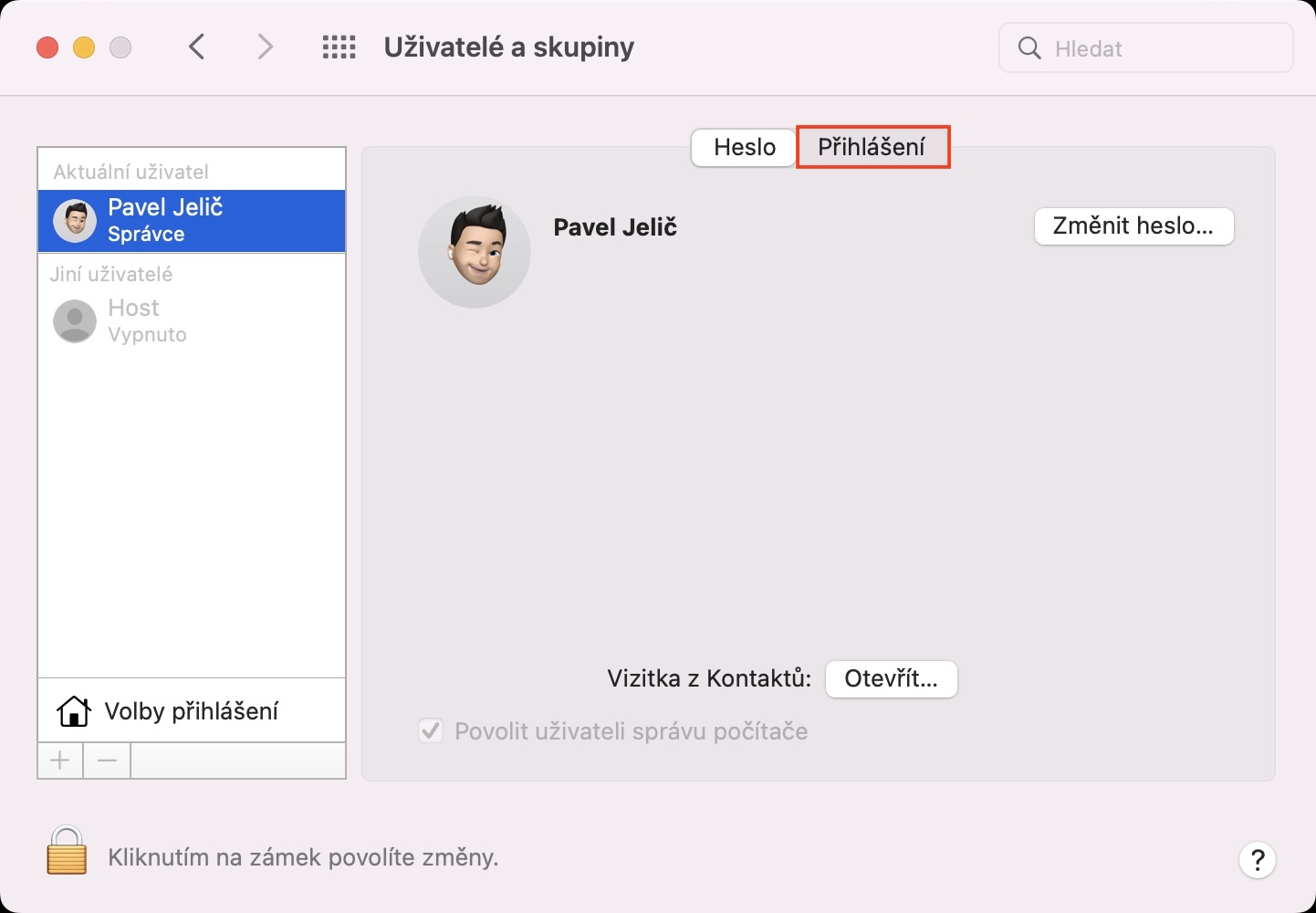Show all preferences grid icon

[x=339, y=47]
